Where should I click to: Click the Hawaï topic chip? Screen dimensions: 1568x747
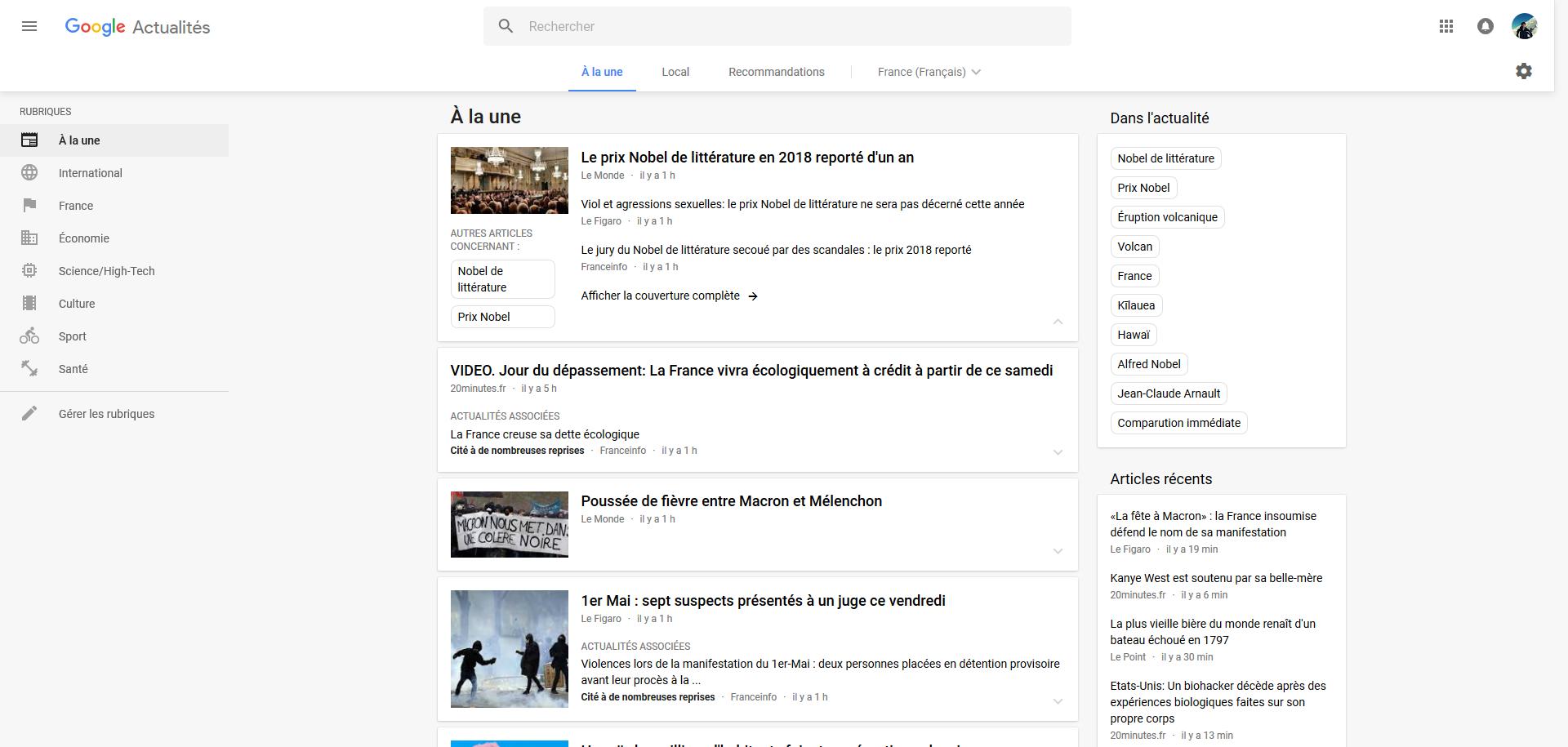[1134, 335]
